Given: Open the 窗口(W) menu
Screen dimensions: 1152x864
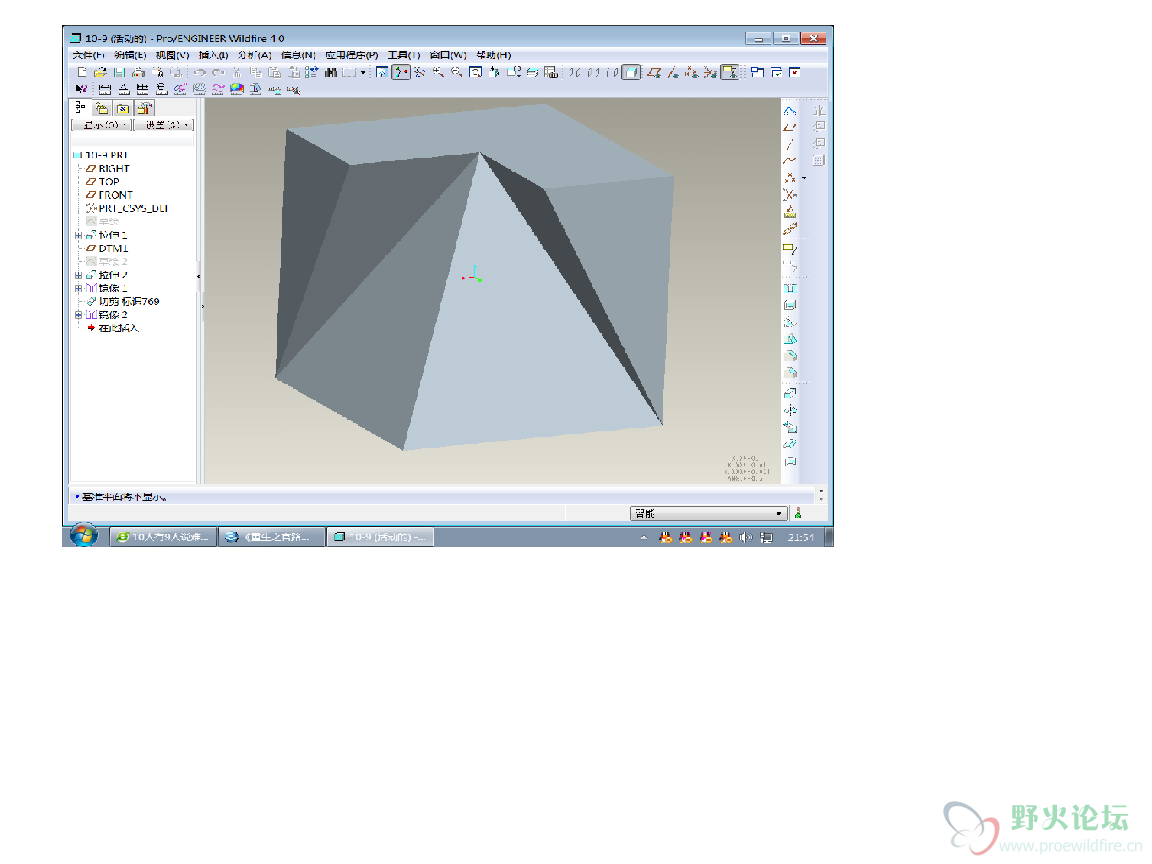Looking at the screenshot, I should 448,55.
